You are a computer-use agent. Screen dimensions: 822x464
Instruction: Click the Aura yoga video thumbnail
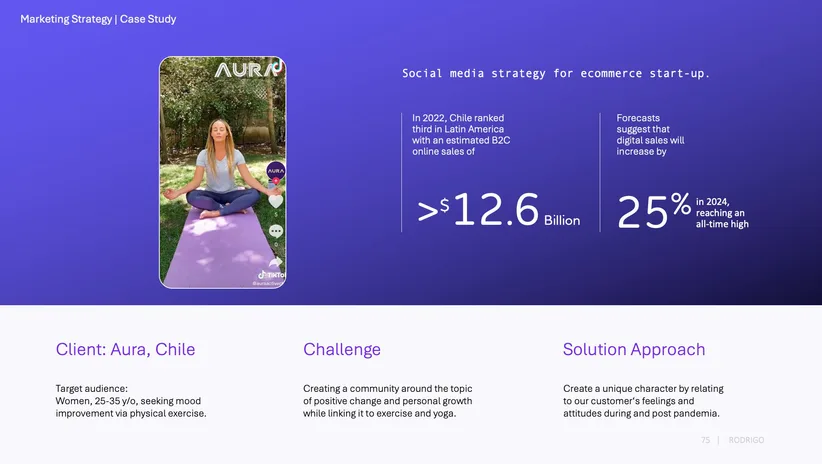223,172
